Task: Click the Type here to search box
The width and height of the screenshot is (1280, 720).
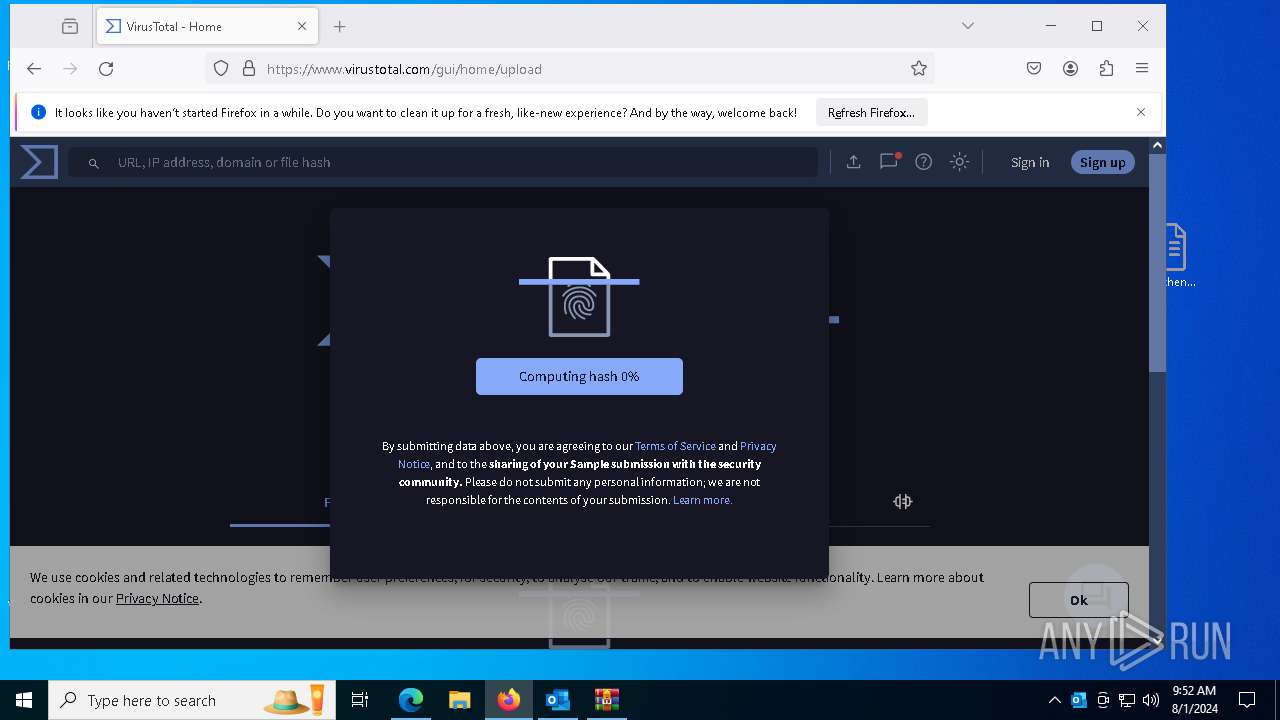Action: [193, 700]
